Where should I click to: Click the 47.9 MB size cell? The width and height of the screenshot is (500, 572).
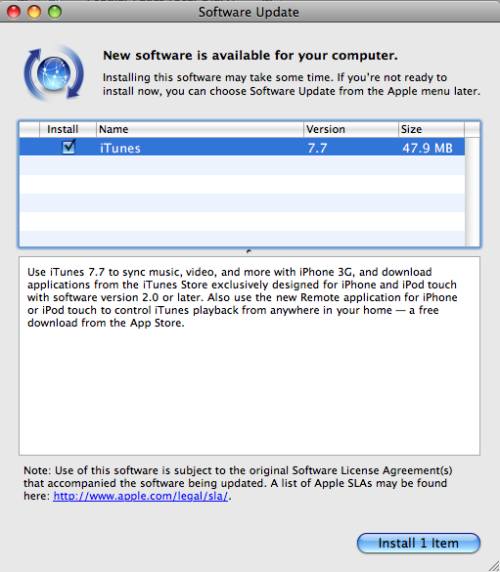[427, 148]
